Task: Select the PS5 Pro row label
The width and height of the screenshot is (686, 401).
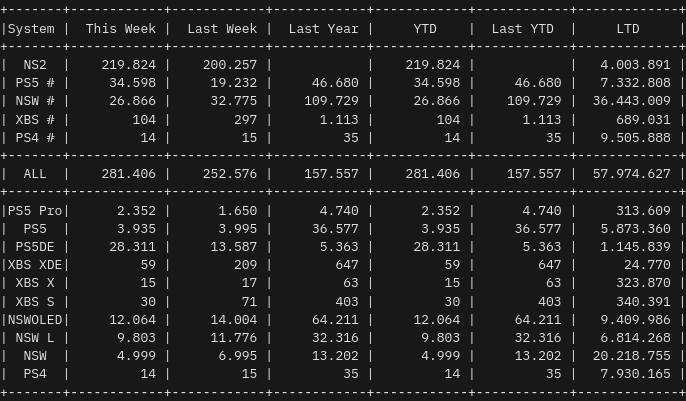Action: [x=35, y=211]
